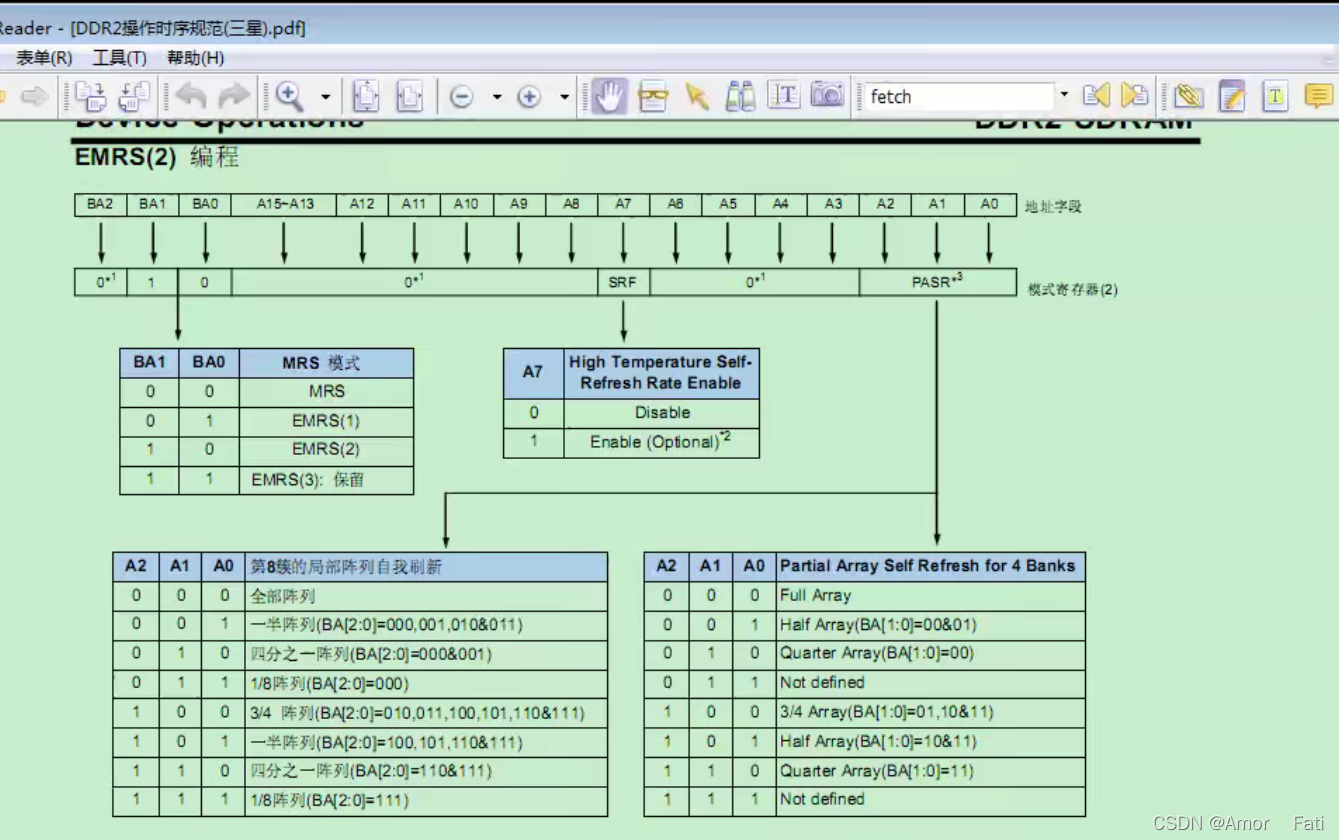This screenshot has height=840, width=1339.
Task: Select the arrow annotation selection tool
Action: click(697, 96)
